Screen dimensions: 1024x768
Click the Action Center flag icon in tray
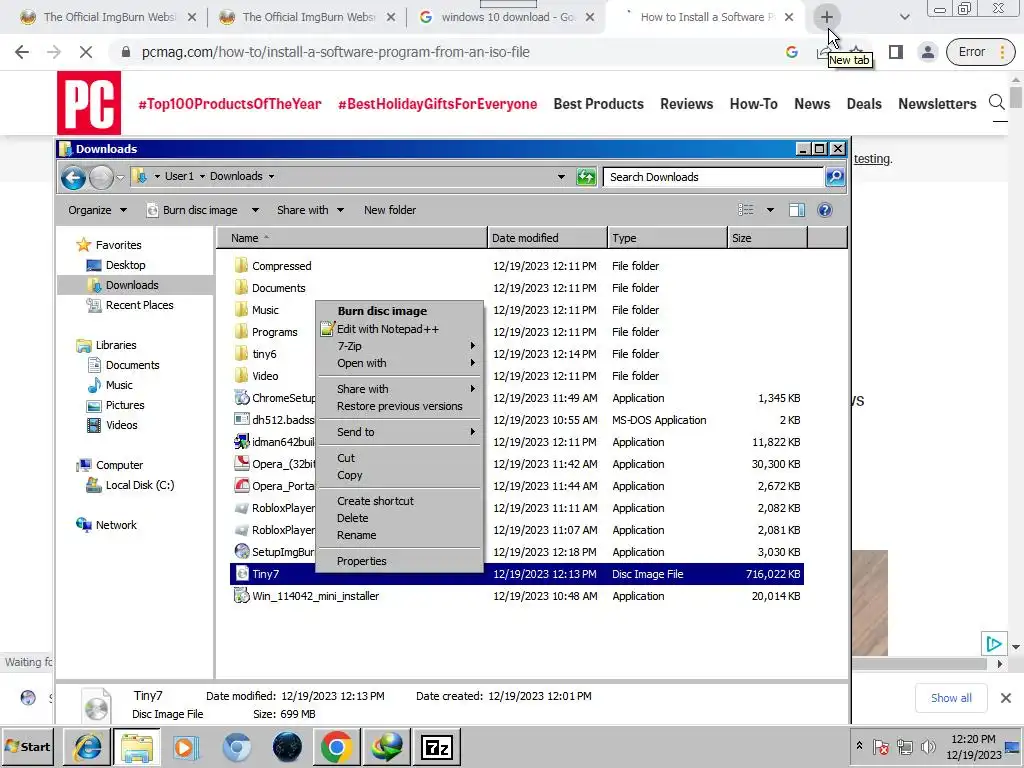[x=881, y=746]
